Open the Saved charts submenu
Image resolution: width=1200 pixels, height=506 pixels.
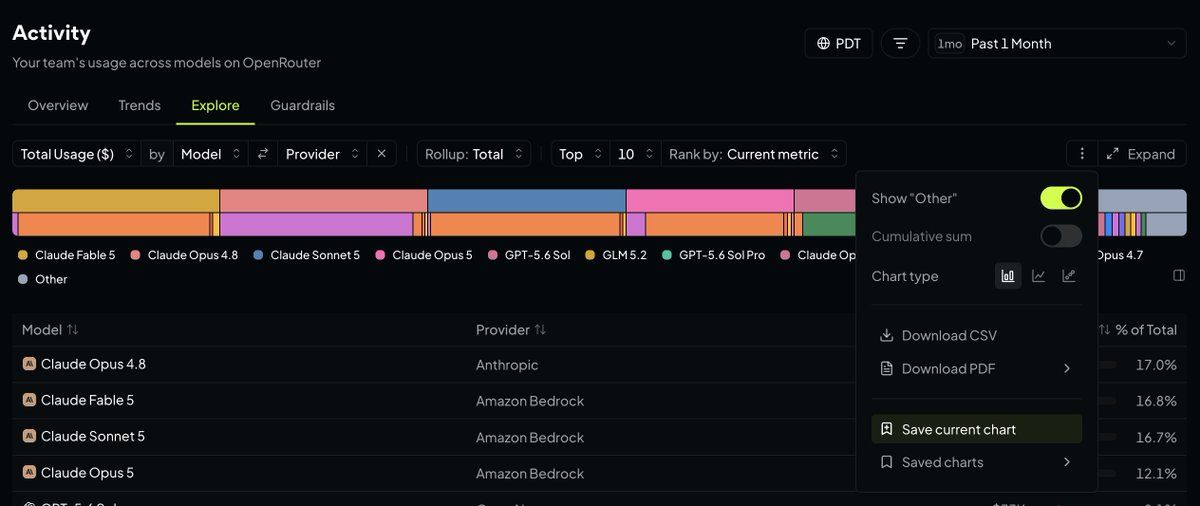pos(977,462)
